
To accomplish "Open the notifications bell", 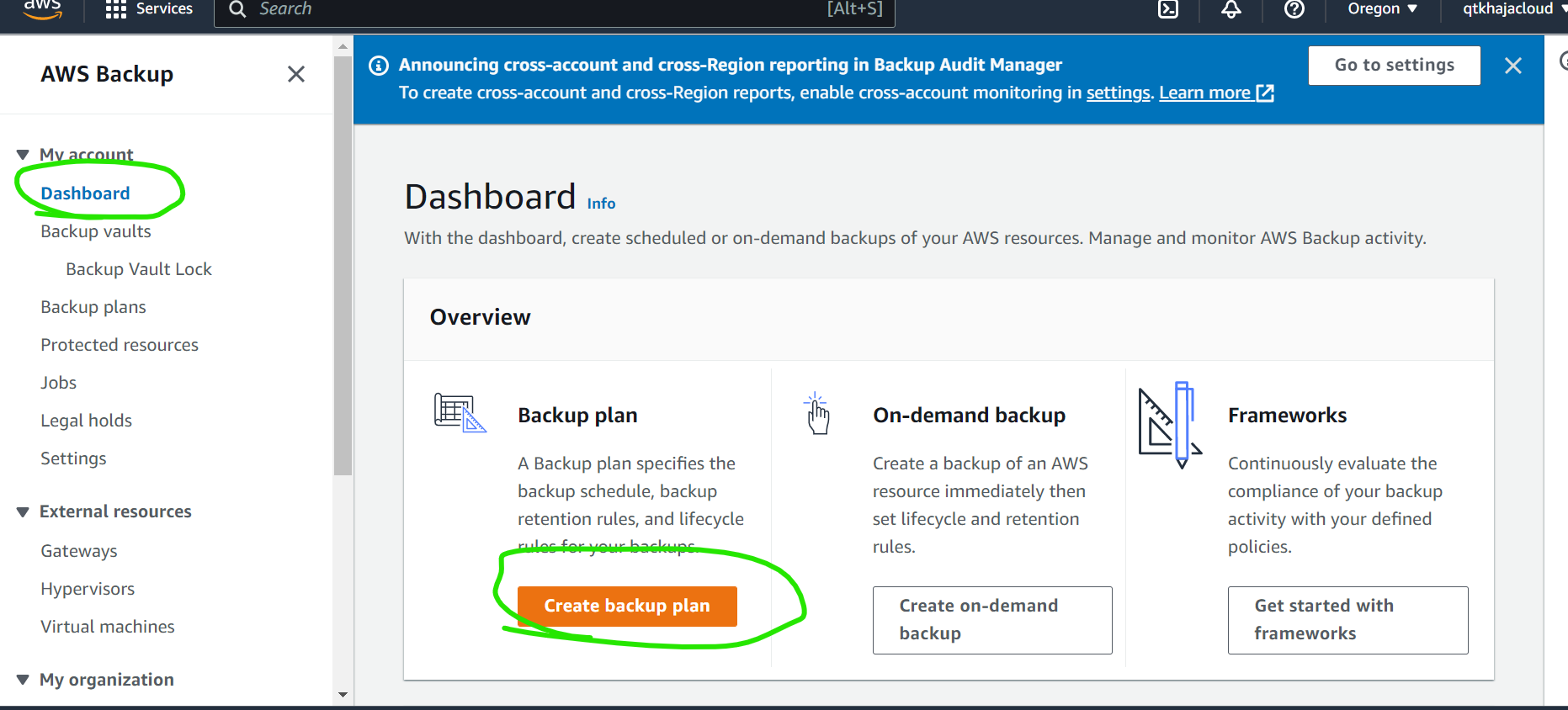I will click(1231, 8).
